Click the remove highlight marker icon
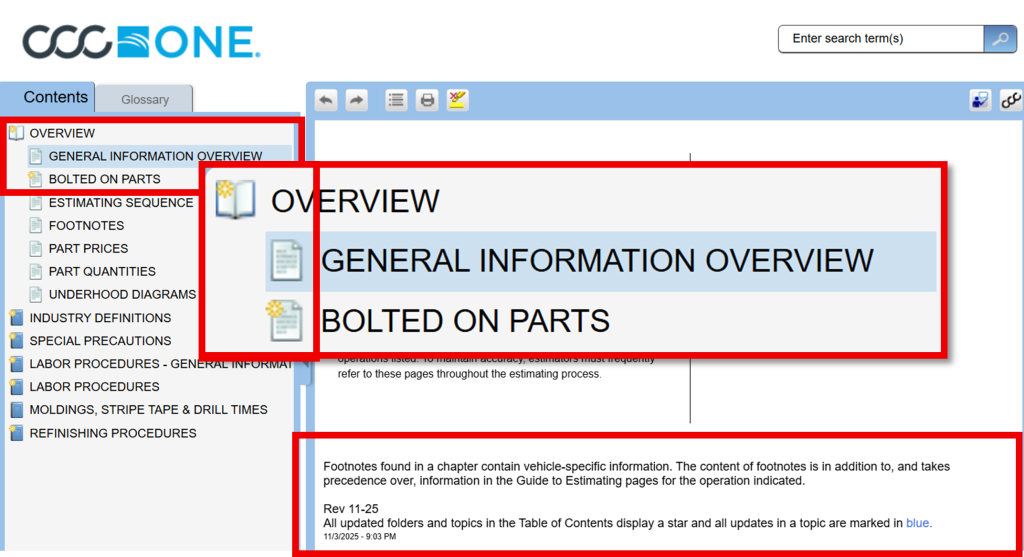Viewport: 1024px width, 557px height. click(458, 100)
